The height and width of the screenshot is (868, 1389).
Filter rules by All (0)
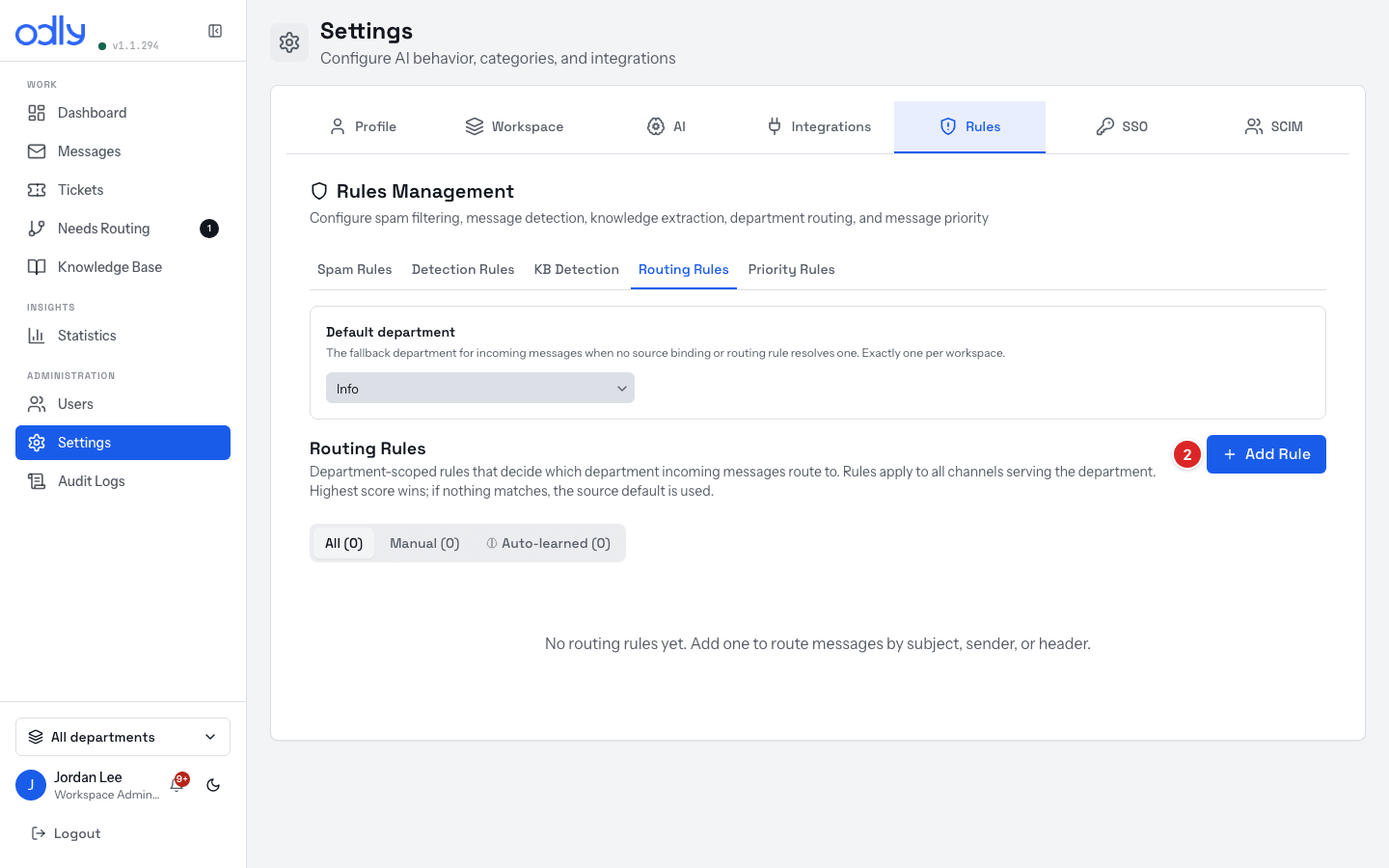click(x=343, y=543)
